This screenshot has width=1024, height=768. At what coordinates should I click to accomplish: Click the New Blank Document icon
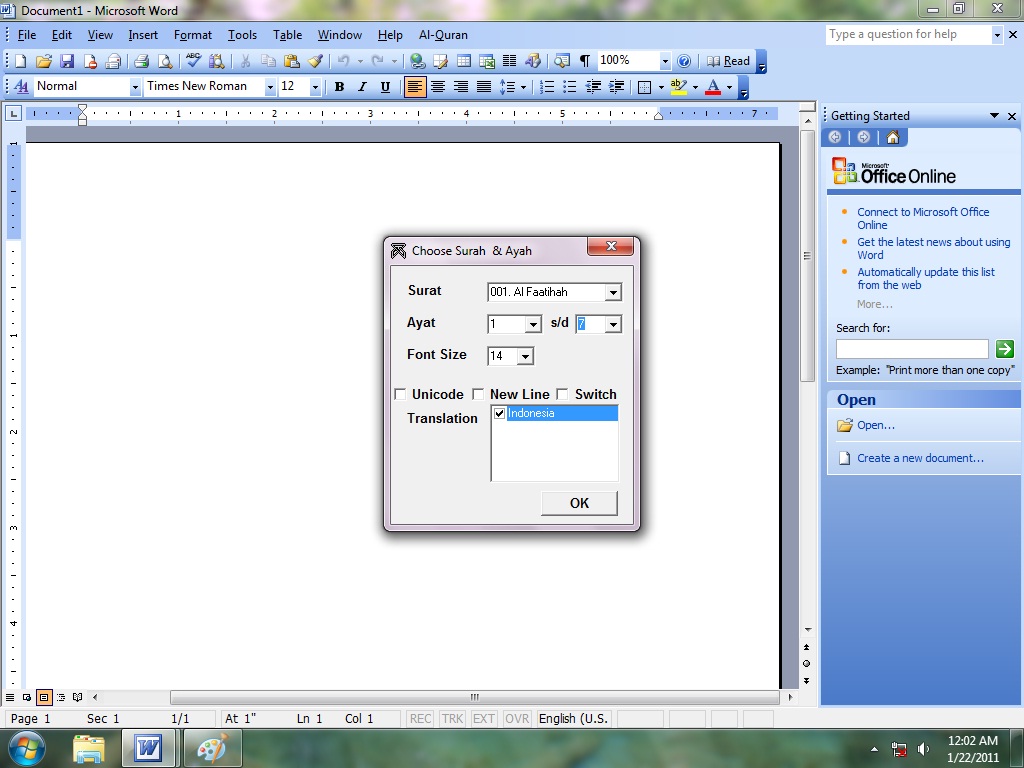click(x=21, y=61)
